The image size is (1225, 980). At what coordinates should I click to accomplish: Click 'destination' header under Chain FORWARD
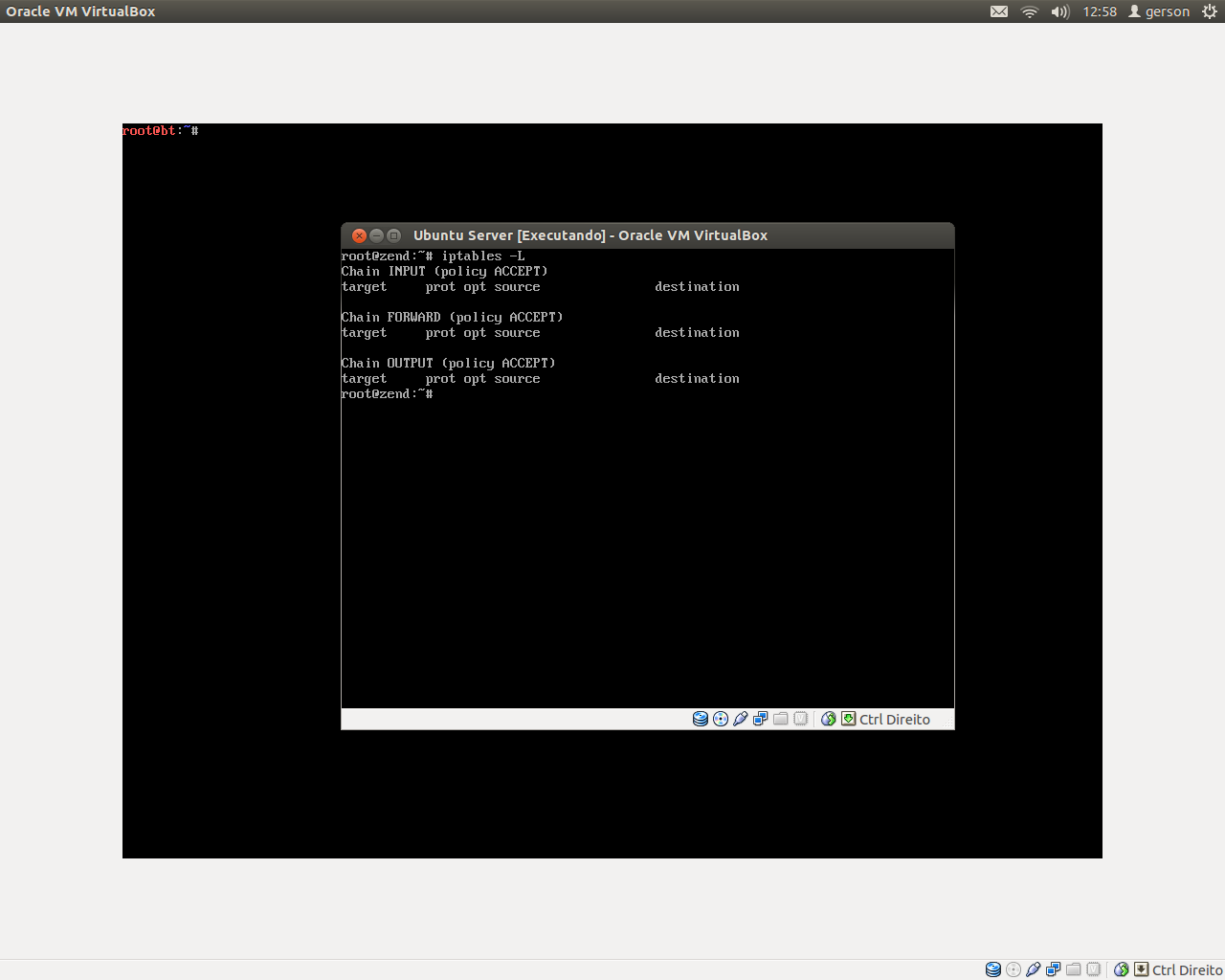pos(698,333)
